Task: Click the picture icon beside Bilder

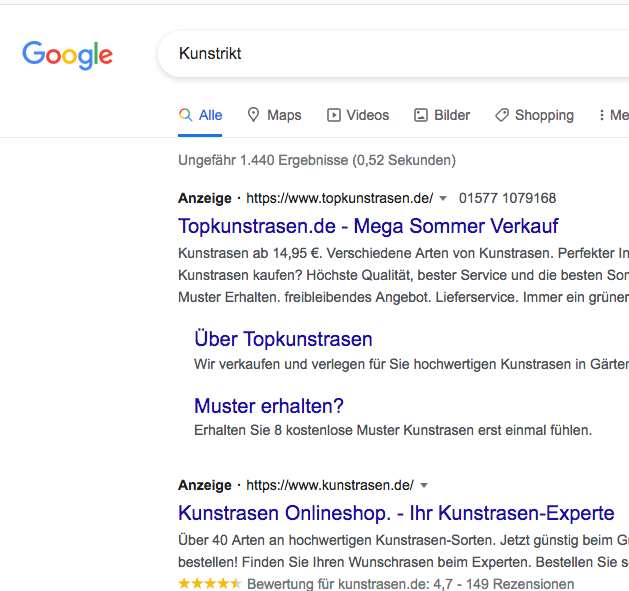Action: click(421, 115)
